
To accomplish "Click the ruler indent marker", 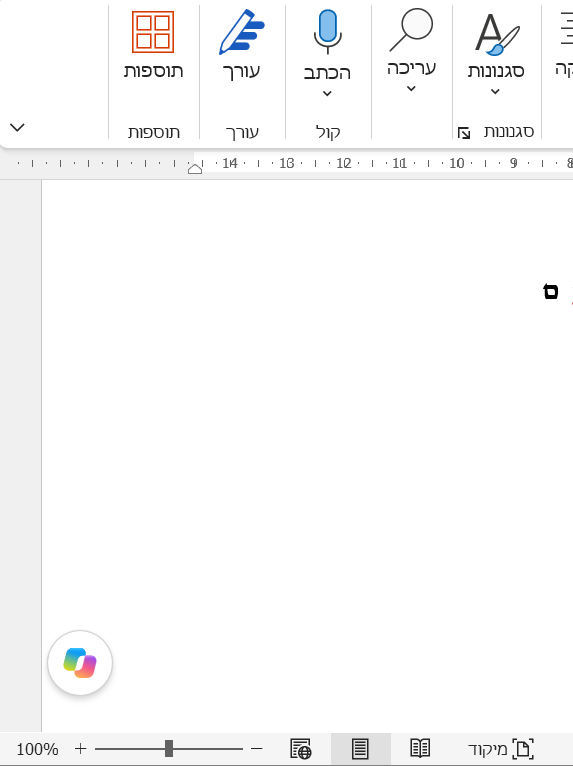I will tap(195, 169).
